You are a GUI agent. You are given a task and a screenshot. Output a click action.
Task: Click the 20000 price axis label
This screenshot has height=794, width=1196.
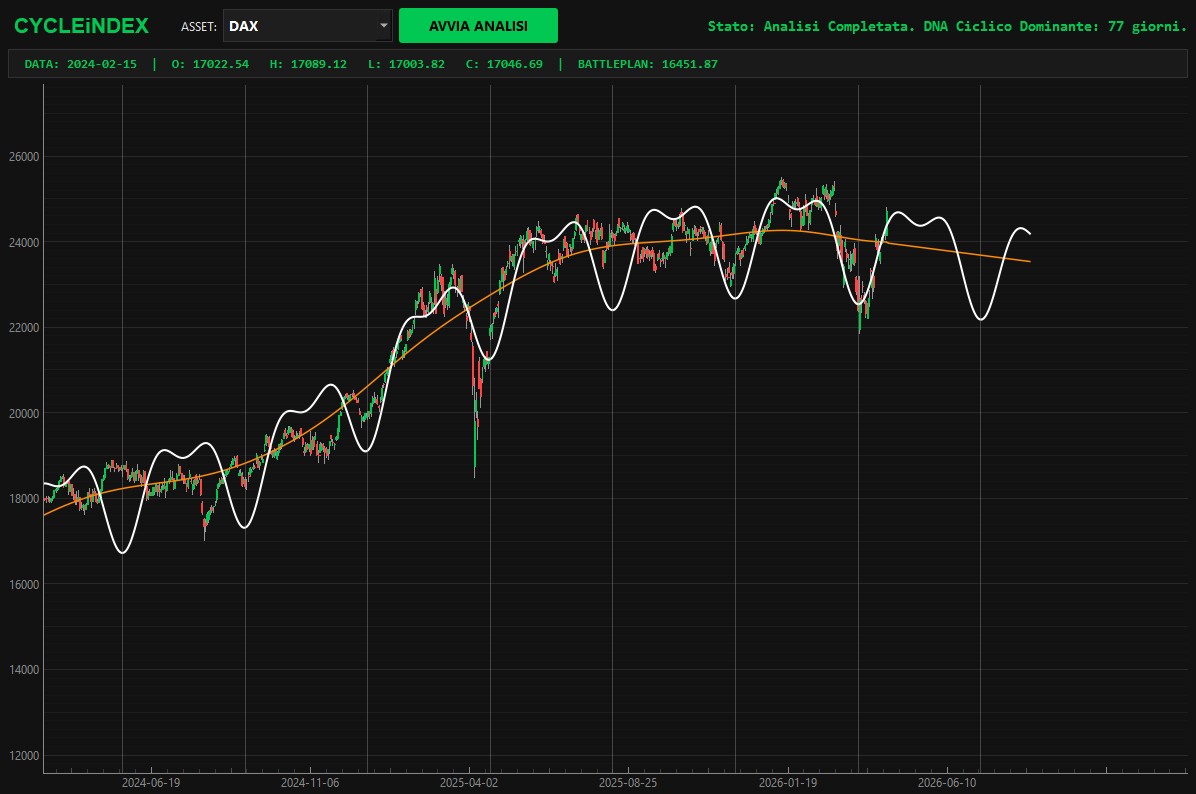point(24,413)
